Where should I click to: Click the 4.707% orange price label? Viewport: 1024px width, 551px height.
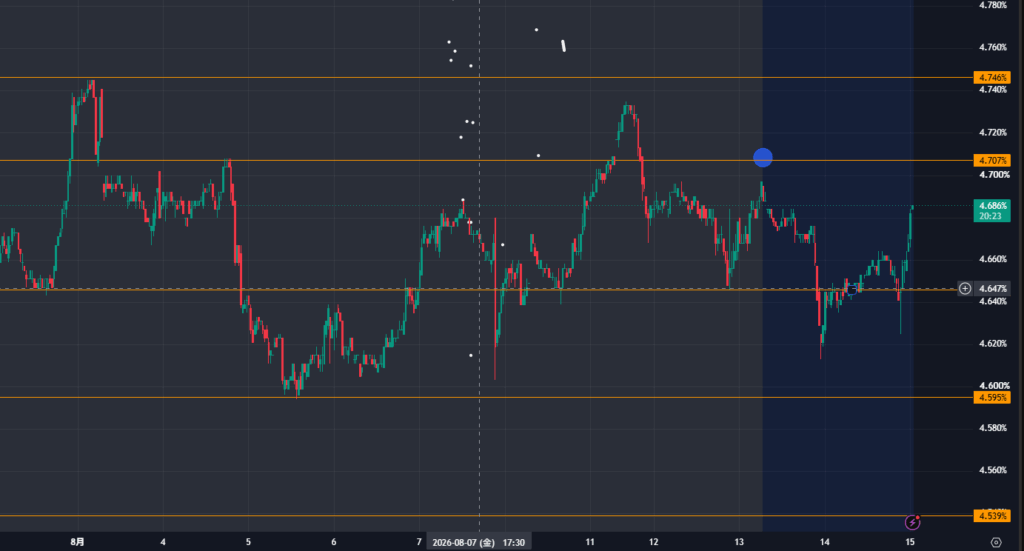992,161
